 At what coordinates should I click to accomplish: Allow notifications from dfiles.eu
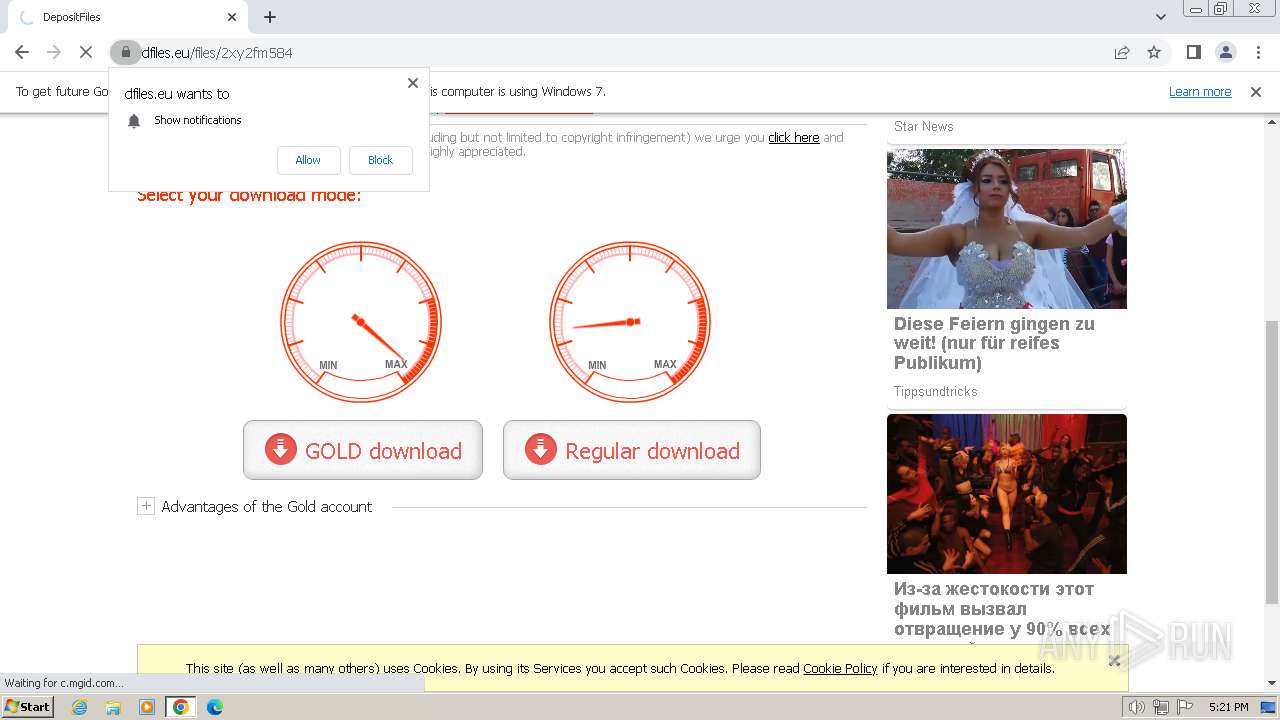pos(308,160)
